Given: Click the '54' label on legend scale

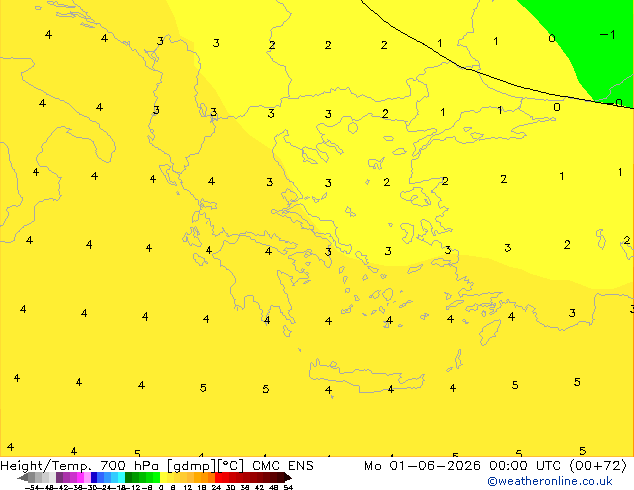Looking at the screenshot, I should tap(288, 487).
